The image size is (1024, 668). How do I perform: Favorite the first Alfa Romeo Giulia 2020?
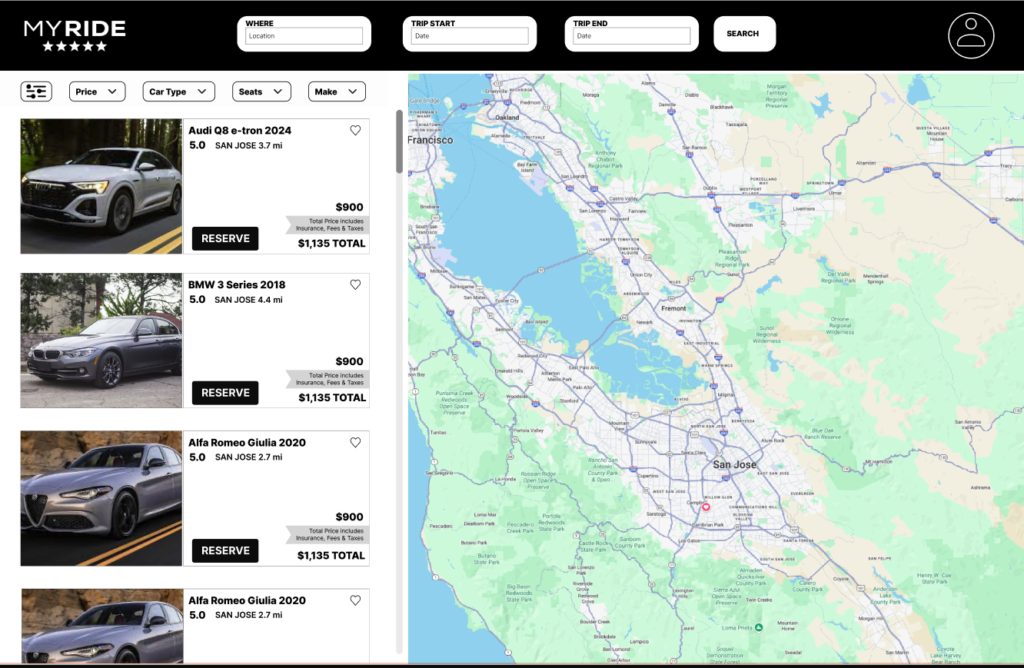coord(355,442)
